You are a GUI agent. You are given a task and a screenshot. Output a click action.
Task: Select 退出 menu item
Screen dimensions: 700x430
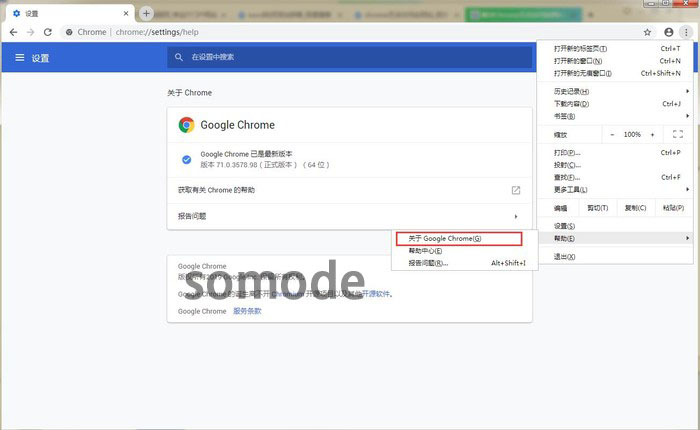coord(615,257)
